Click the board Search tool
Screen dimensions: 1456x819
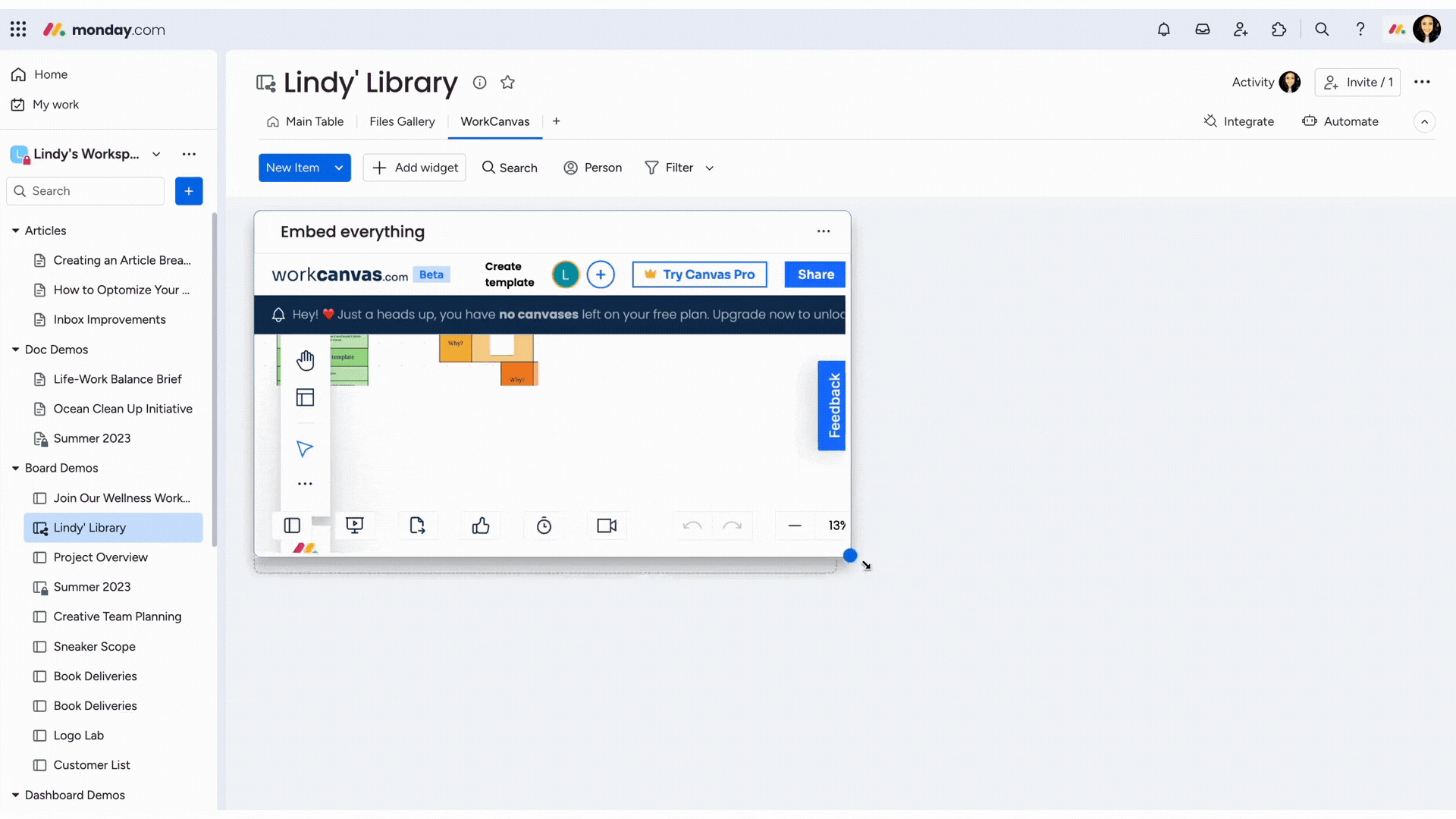510,168
